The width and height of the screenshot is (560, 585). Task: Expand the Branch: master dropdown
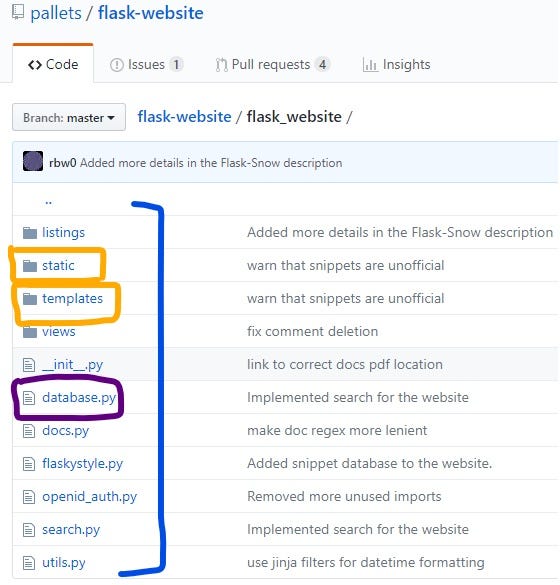[x=69, y=117]
